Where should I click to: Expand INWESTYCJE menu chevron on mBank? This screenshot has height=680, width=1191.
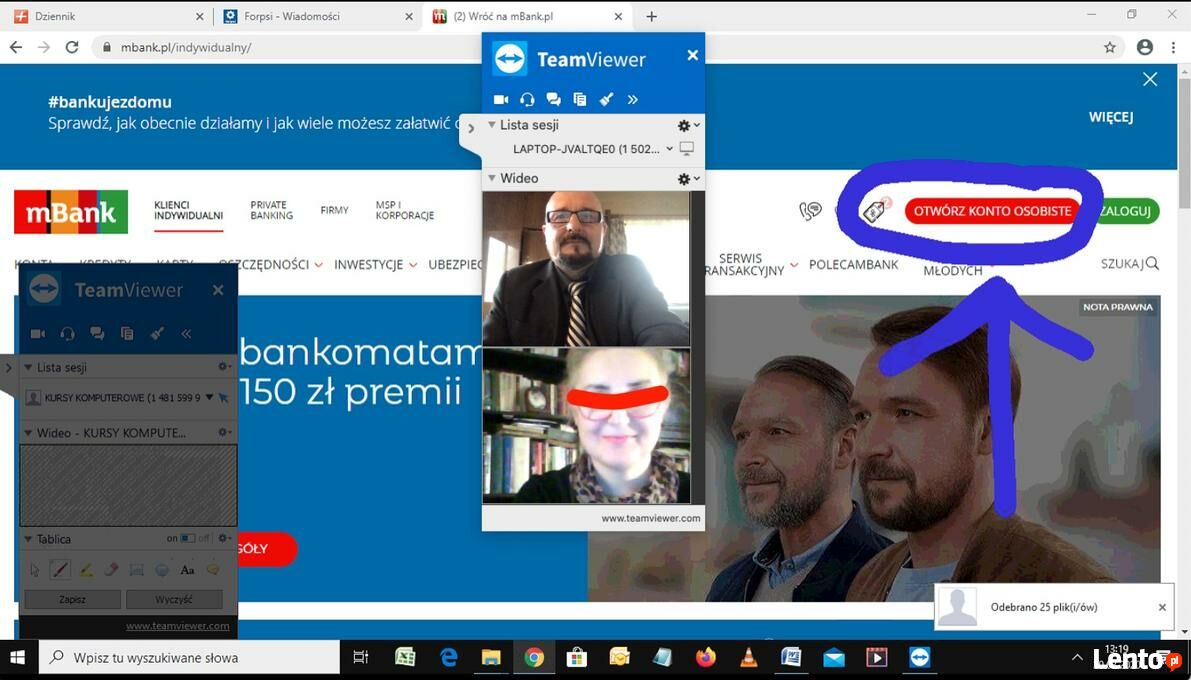click(x=413, y=264)
